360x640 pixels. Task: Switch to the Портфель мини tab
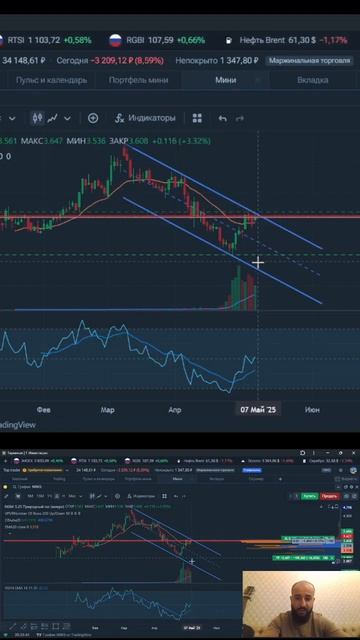[x=138, y=80]
